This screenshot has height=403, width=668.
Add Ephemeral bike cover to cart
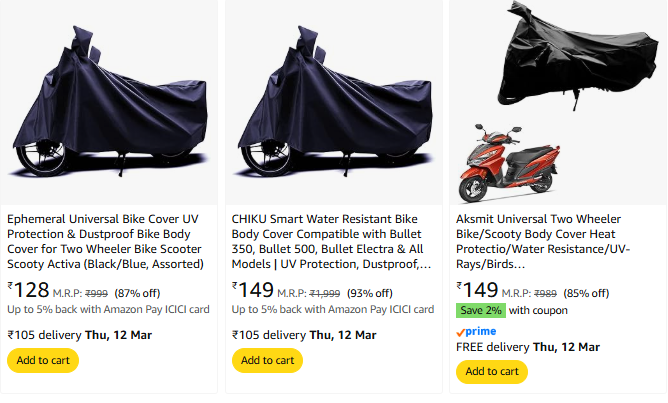tap(43, 360)
